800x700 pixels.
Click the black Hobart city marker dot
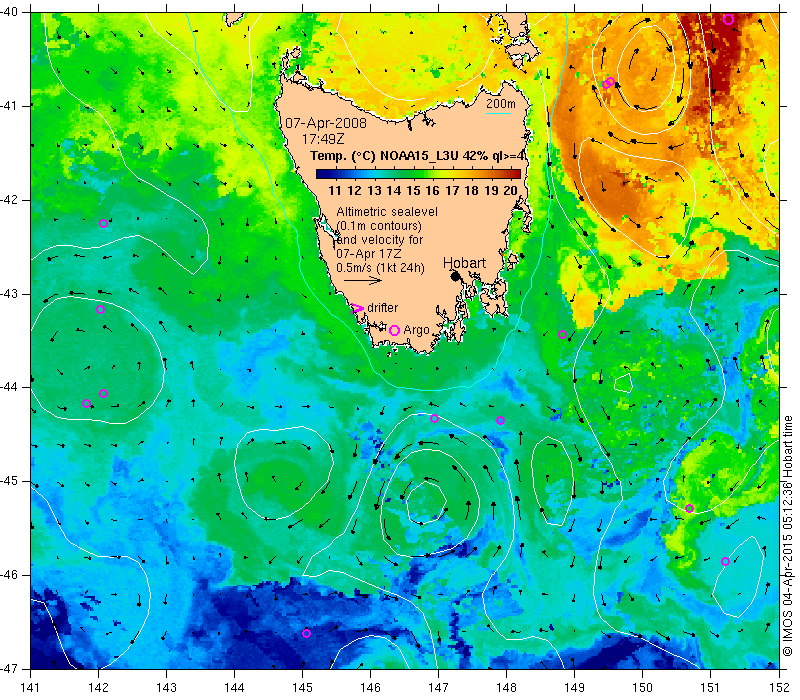pyautogui.click(x=456, y=276)
